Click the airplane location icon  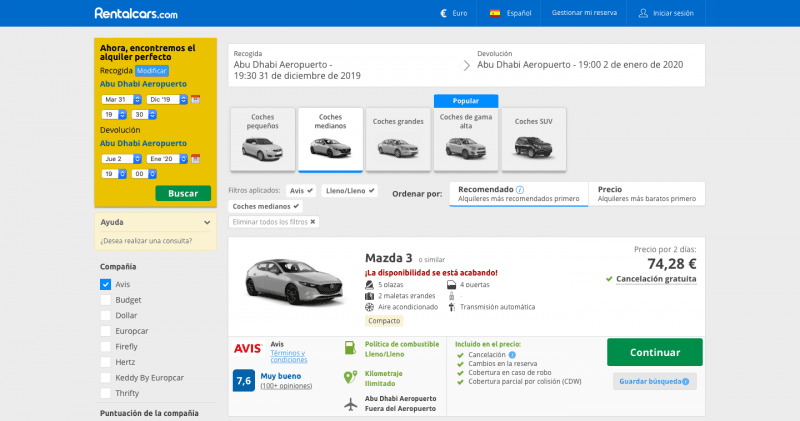tap(351, 404)
